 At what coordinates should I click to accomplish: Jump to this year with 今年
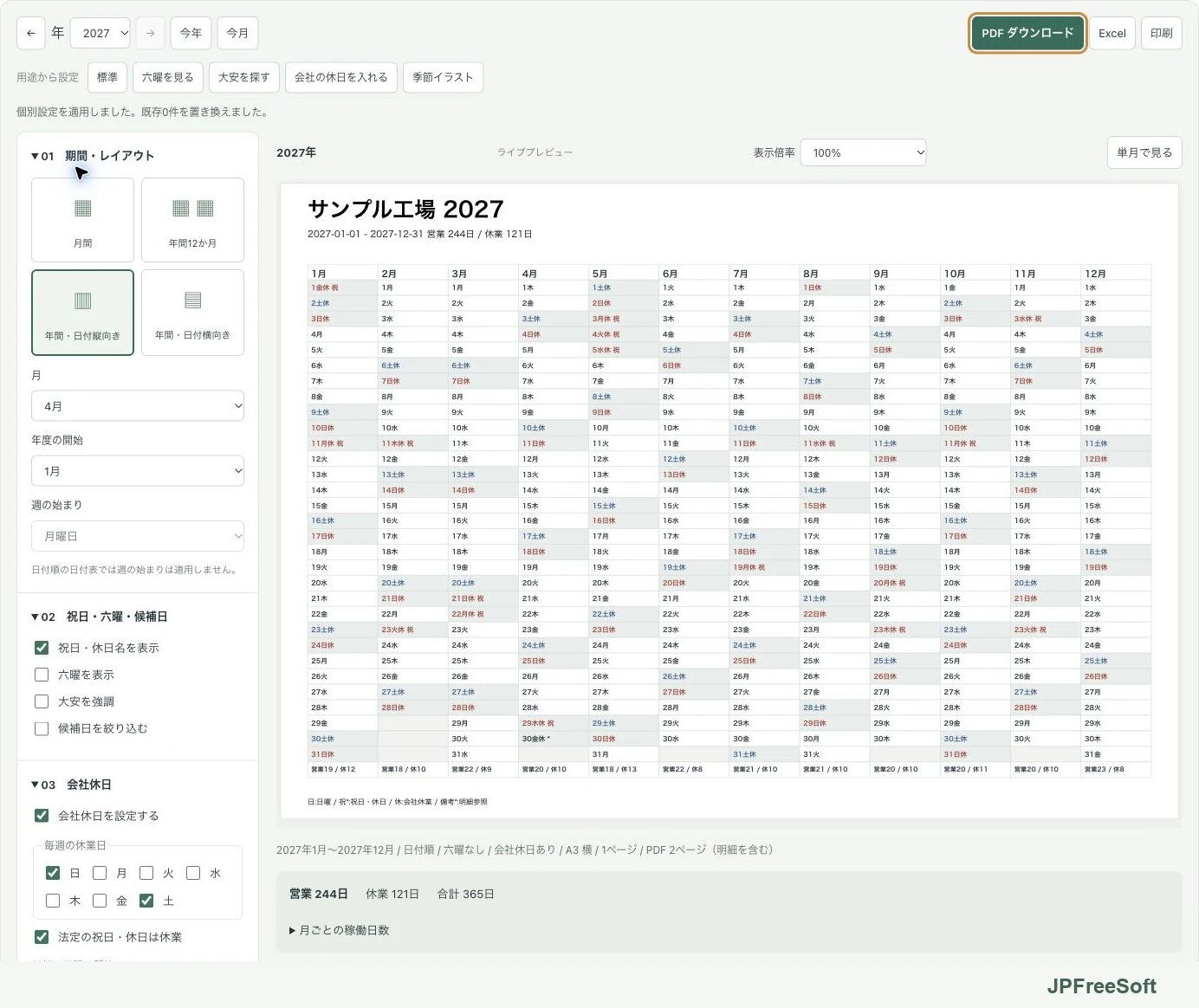[191, 34]
